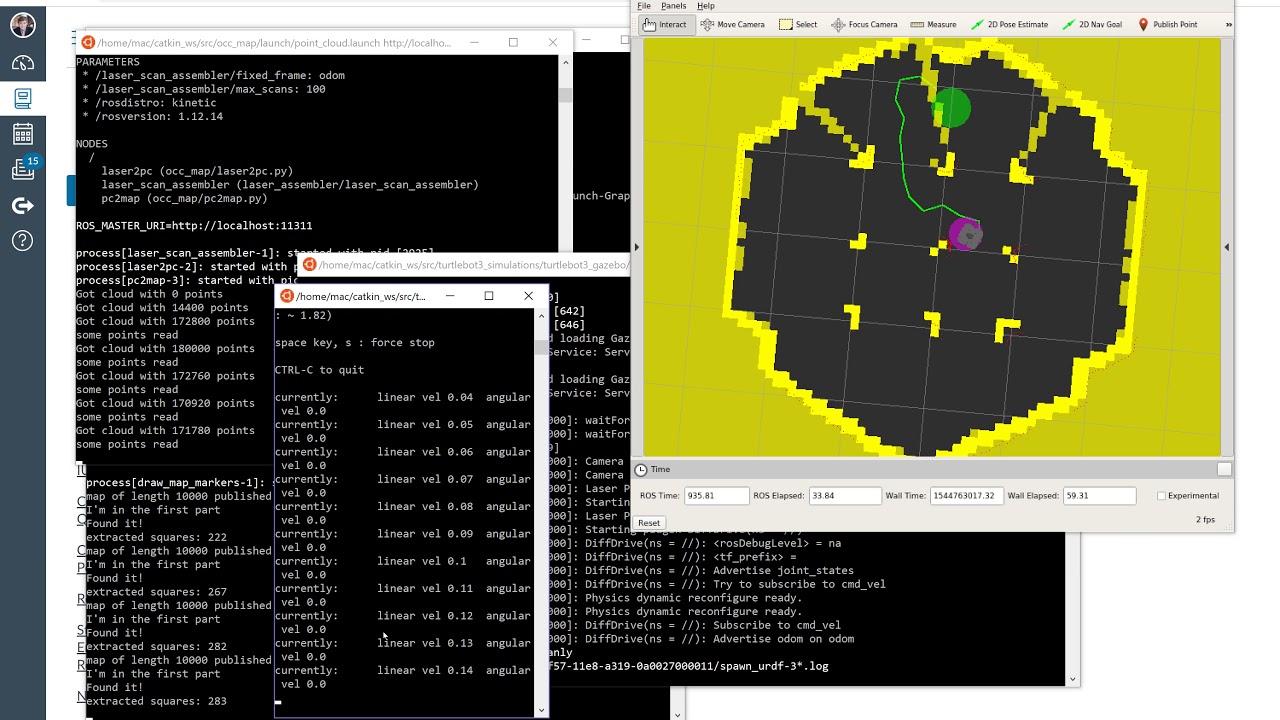Click the Time panel clock icon
The image size is (1280, 720).
coord(642,469)
